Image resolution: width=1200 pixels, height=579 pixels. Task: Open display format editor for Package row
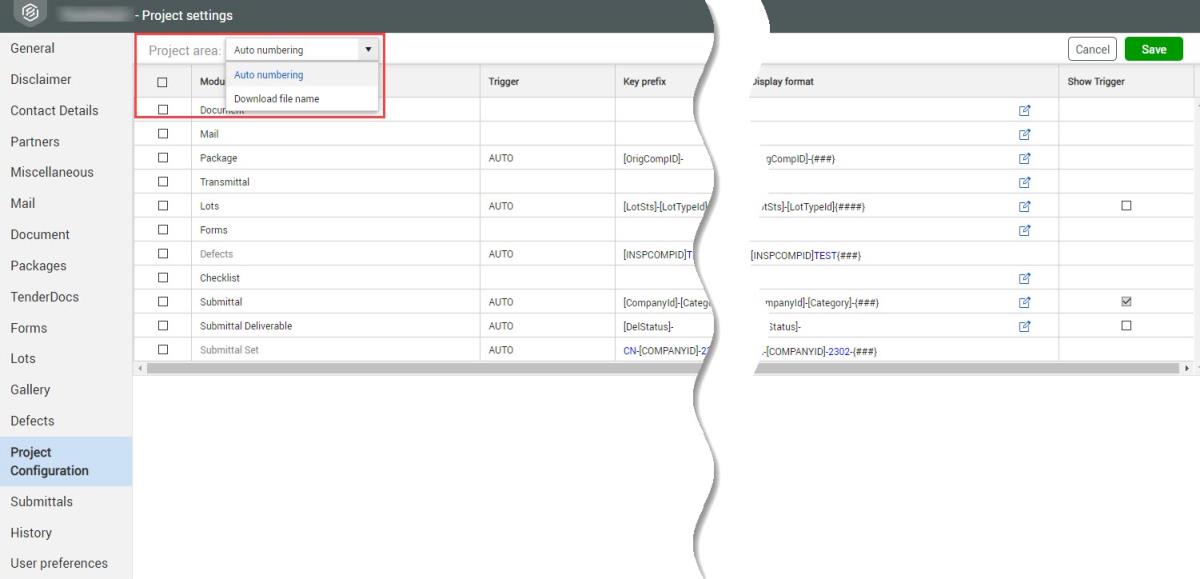point(1024,158)
